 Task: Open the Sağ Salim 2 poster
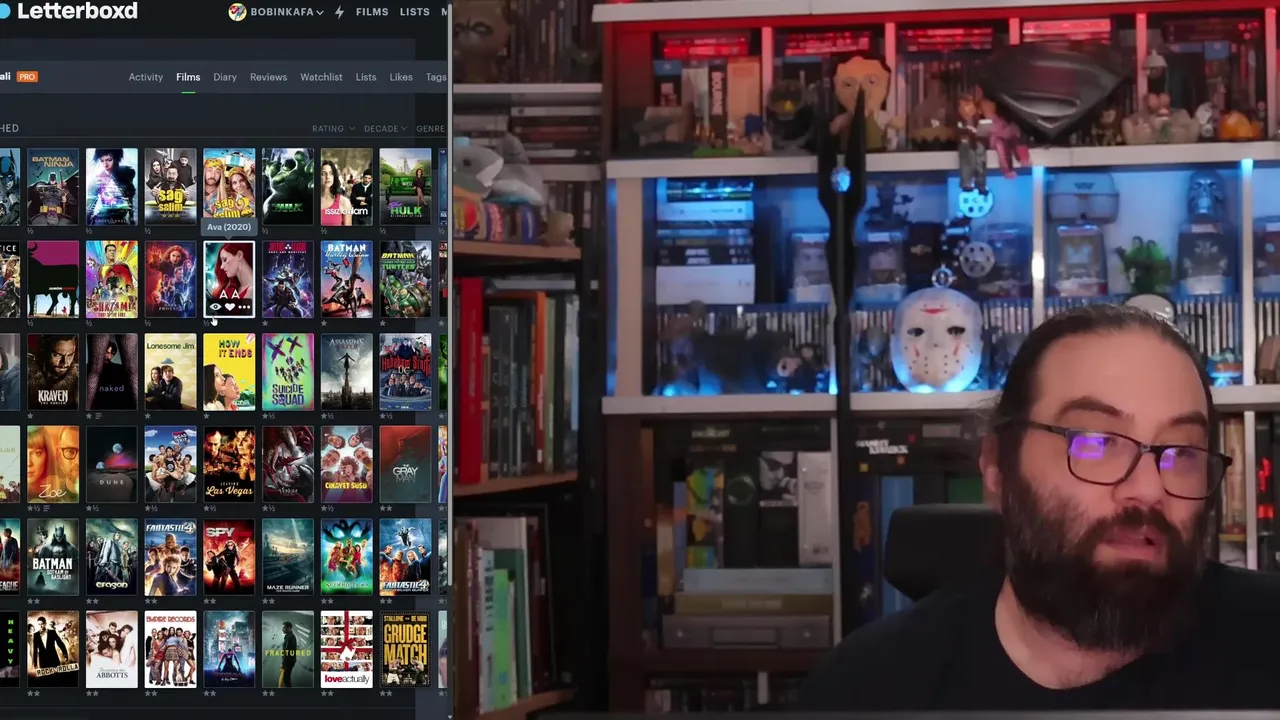pyautogui.click(x=229, y=185)
